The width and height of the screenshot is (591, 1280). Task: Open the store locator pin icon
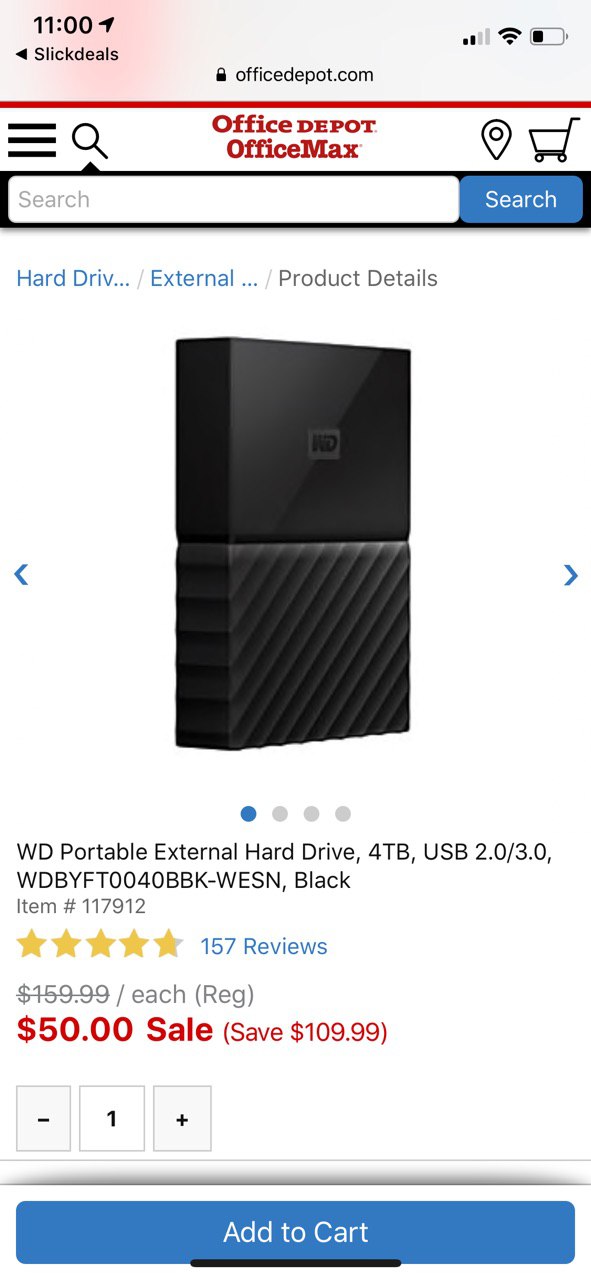[x=496, y=140]
